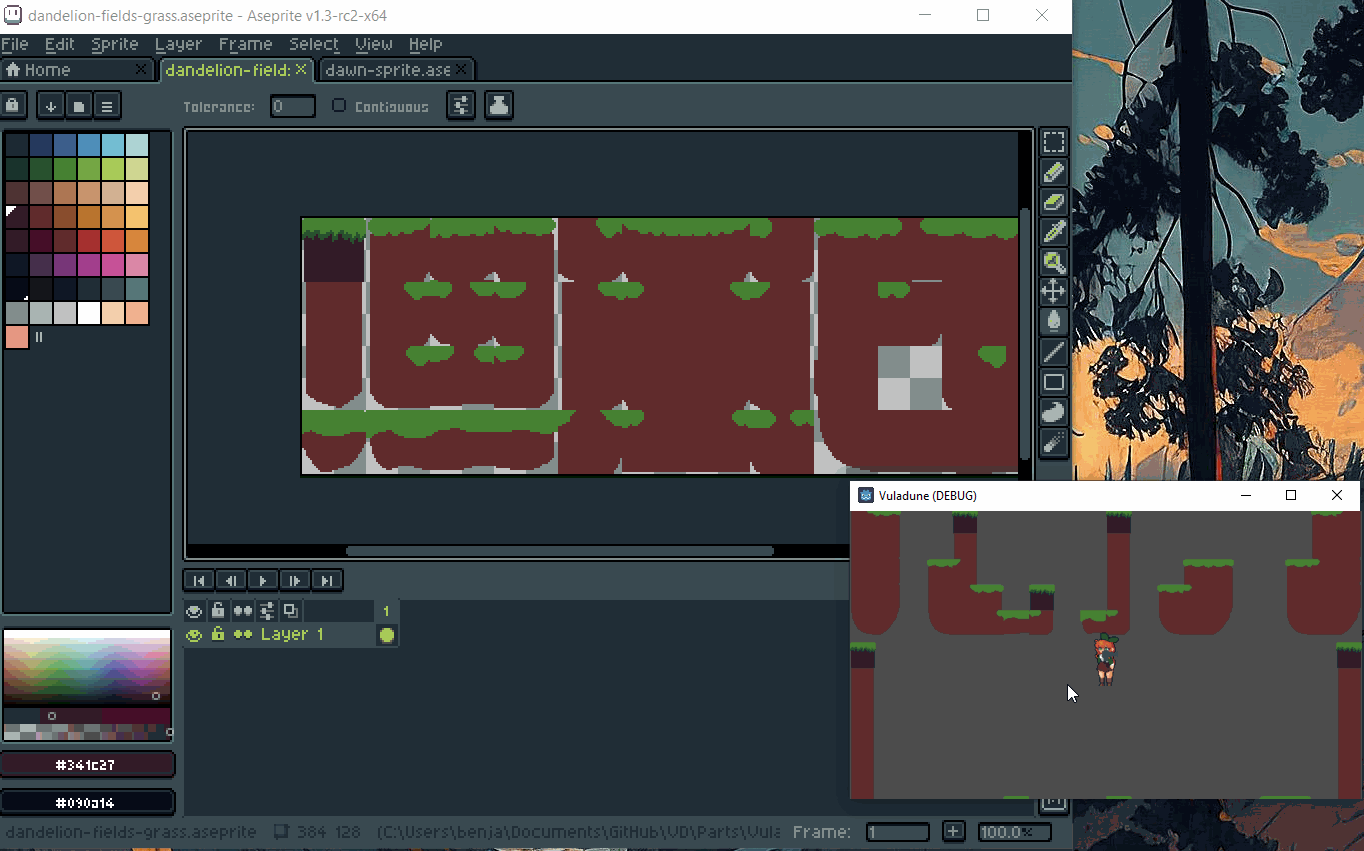
Task: Play the animation
Action: 263,580
